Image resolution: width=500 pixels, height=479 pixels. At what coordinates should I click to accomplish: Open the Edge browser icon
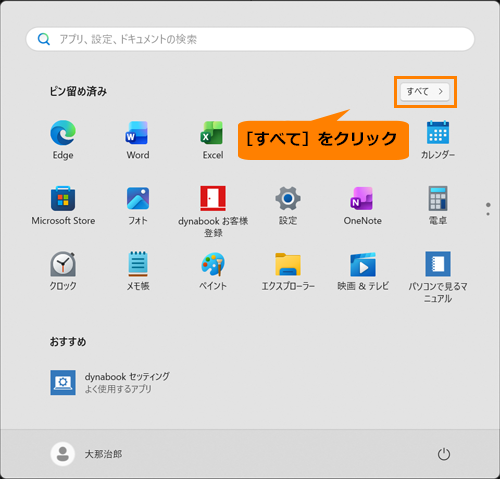(63, 133)
